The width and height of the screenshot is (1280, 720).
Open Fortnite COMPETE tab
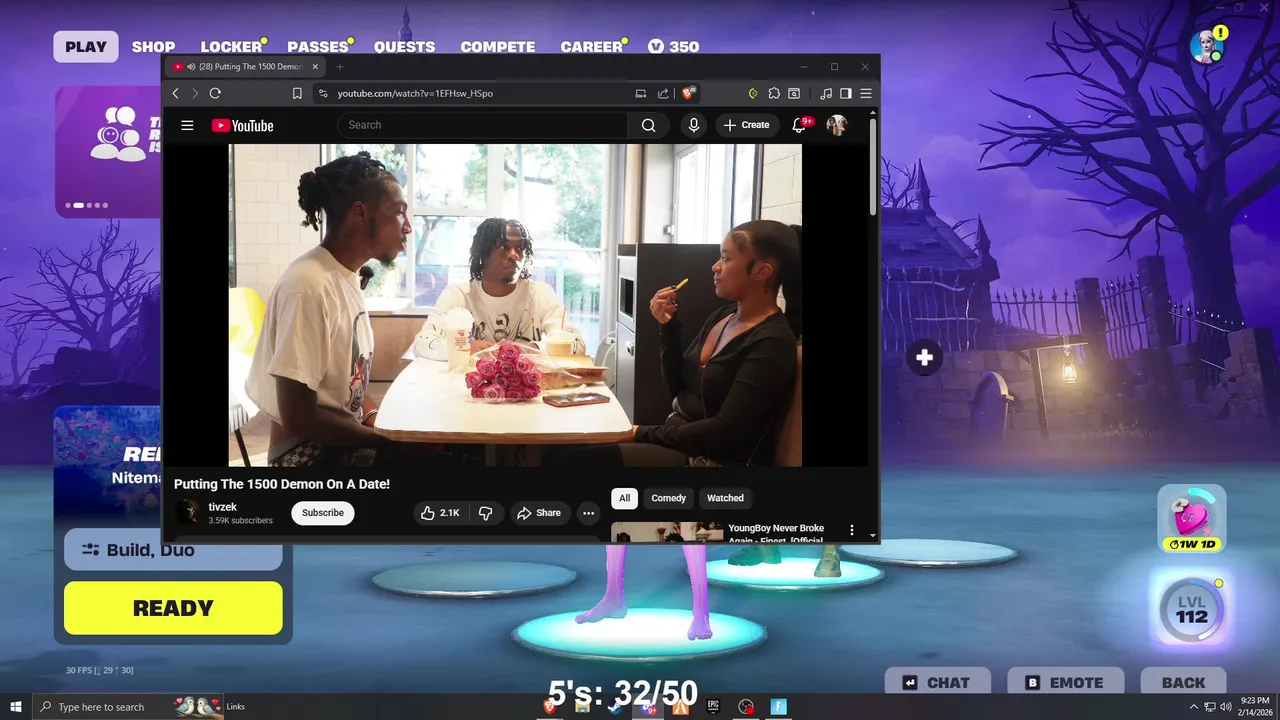tap(497, 47)
